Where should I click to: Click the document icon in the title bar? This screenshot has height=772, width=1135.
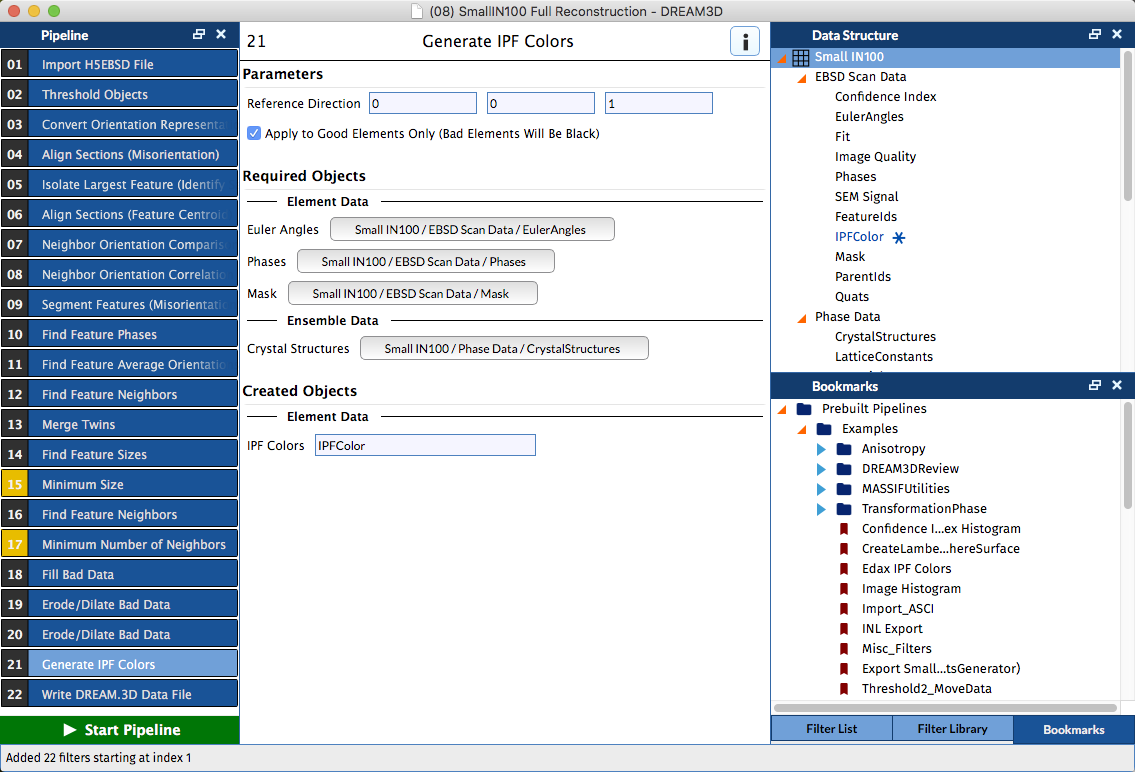(x=416, y=11)
